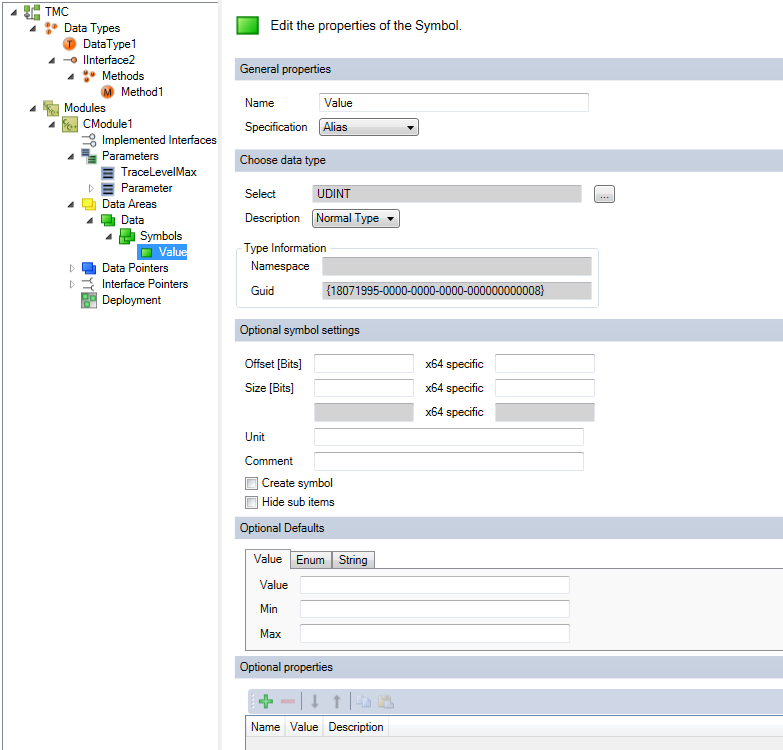Add an optional property with green plus
The width and height of the screenshot is (783, 750).
pyautogui.click(x=266, y=702)
